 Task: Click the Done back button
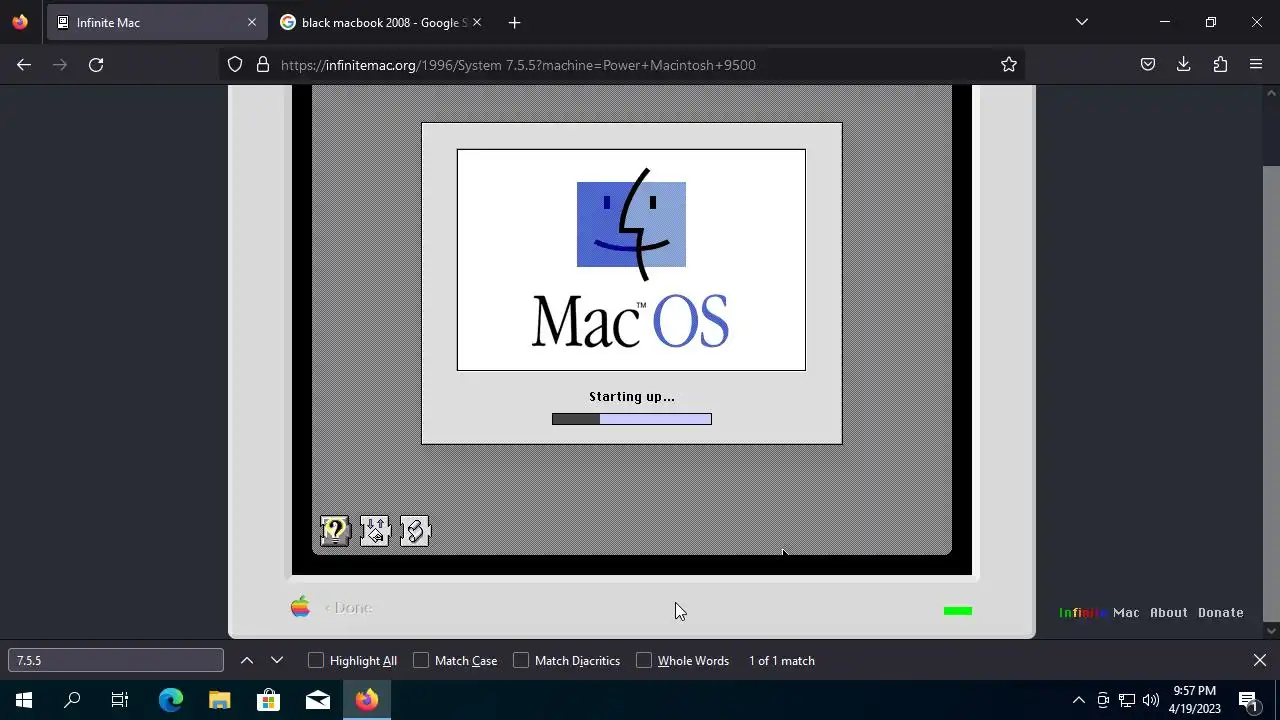pyautogui.click(x=348, y=607)
